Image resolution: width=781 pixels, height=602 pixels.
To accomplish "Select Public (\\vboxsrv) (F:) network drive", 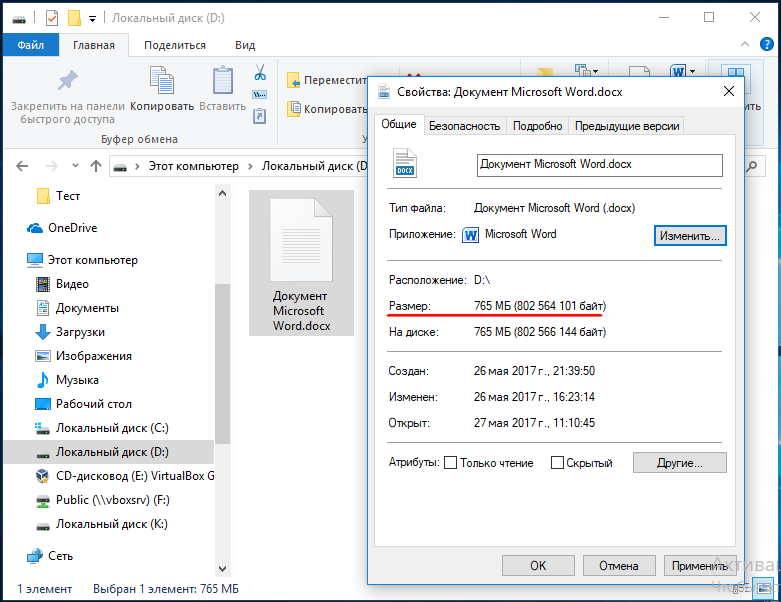I will (103, 500).
